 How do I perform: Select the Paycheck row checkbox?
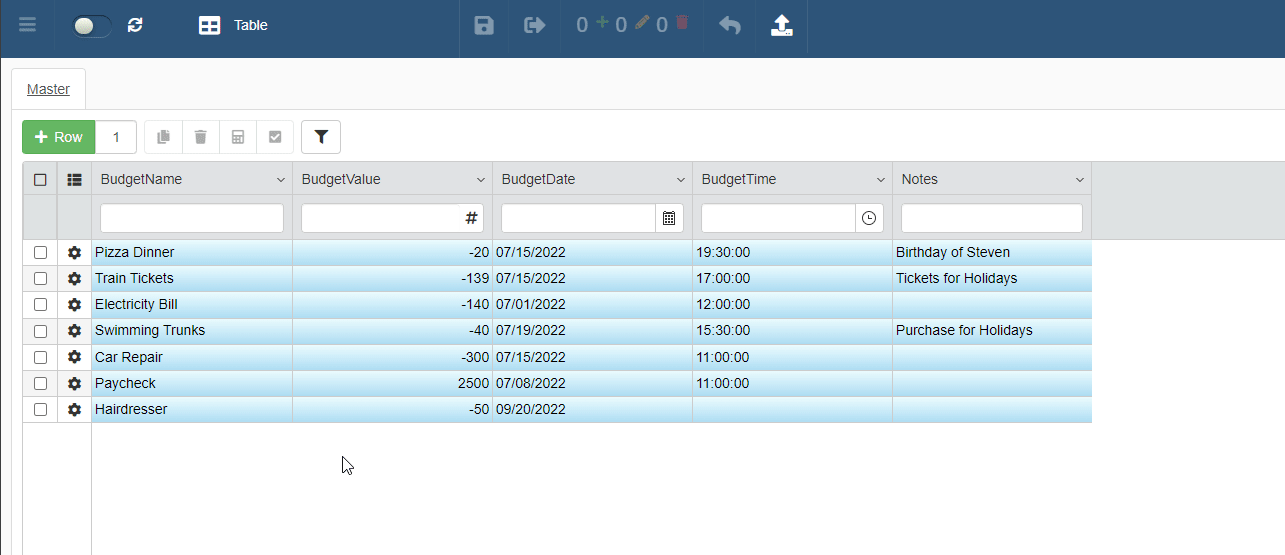coord(40,383)
